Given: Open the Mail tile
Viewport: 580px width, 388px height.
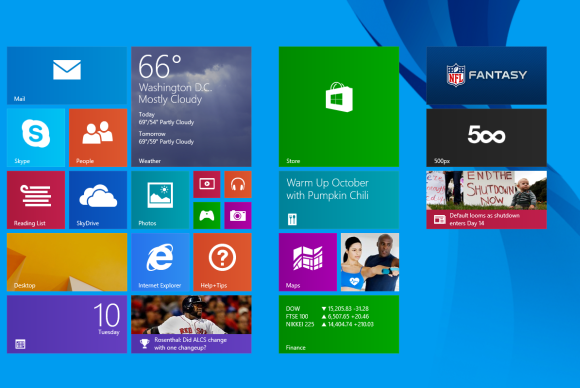Looking at the screenshot, I should click(x=67, y=75).
